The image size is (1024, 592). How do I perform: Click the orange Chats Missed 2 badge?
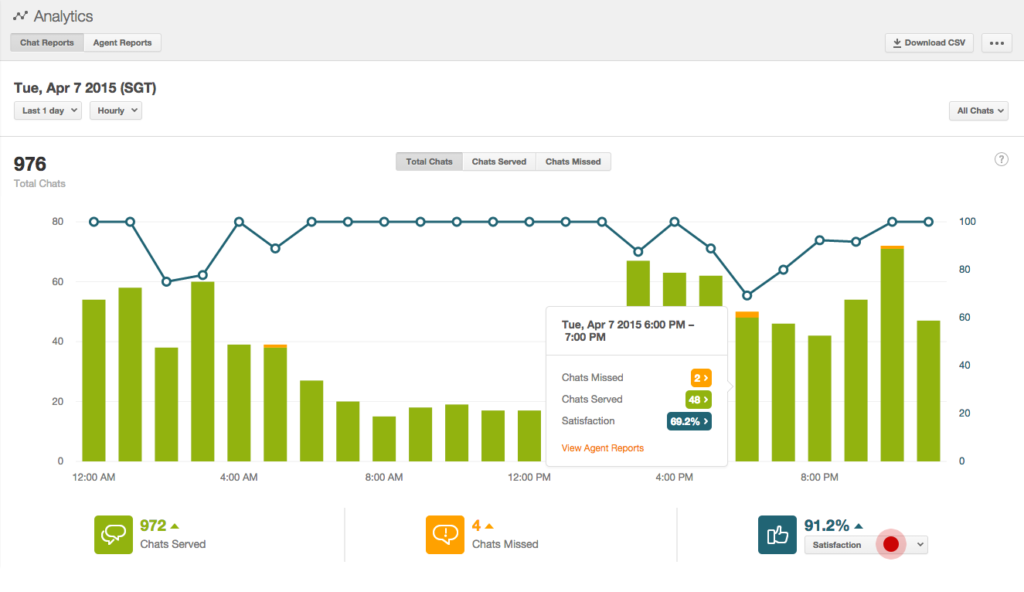(x=701, y=378)
